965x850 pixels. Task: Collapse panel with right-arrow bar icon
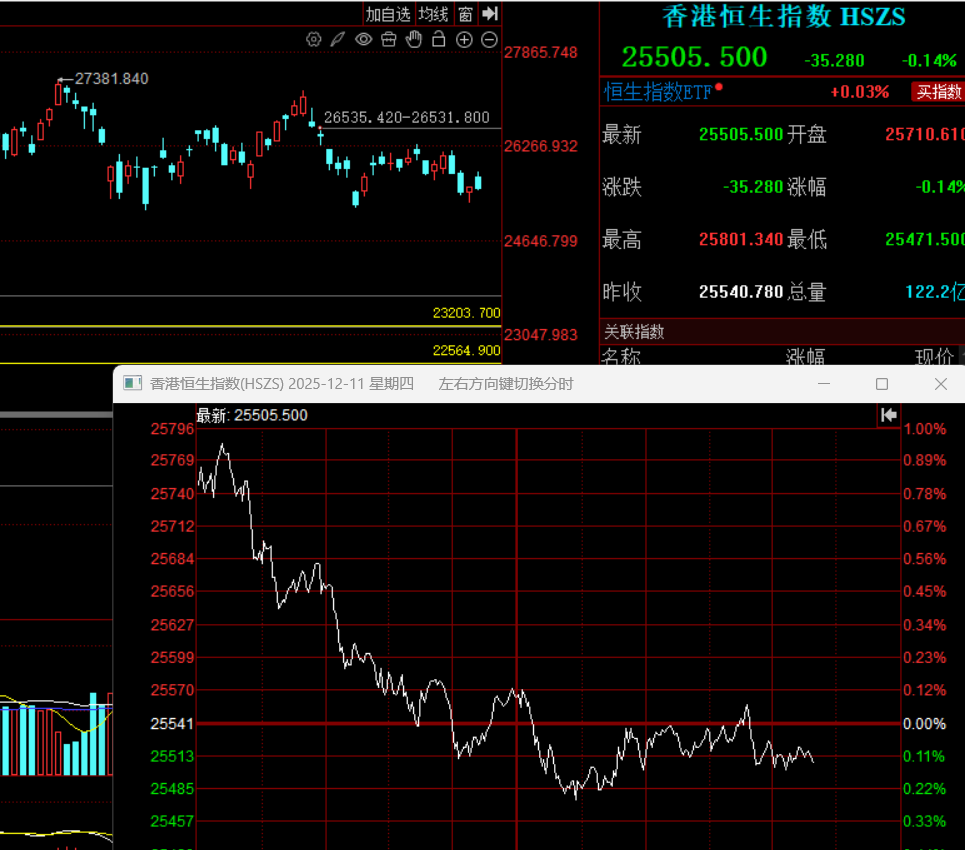tap(490, 14)
